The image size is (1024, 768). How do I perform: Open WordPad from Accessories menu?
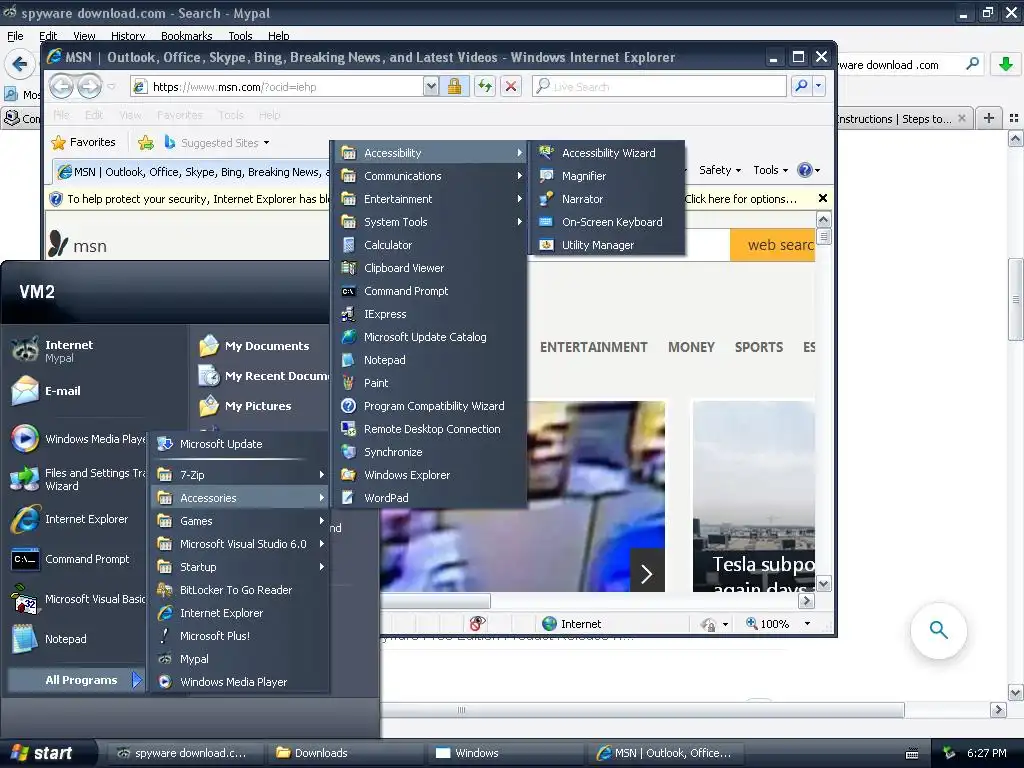click(x=430, y=498)
